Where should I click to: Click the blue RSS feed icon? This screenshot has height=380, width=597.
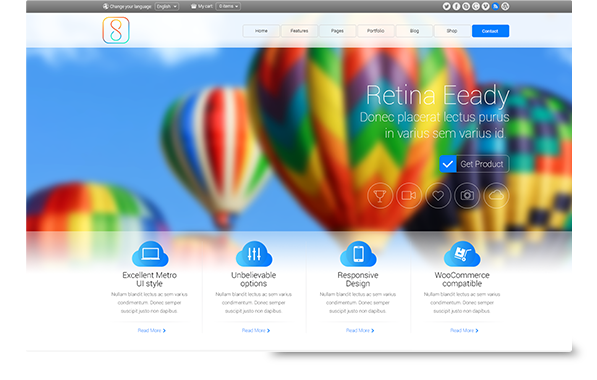(x=495, y=6)
